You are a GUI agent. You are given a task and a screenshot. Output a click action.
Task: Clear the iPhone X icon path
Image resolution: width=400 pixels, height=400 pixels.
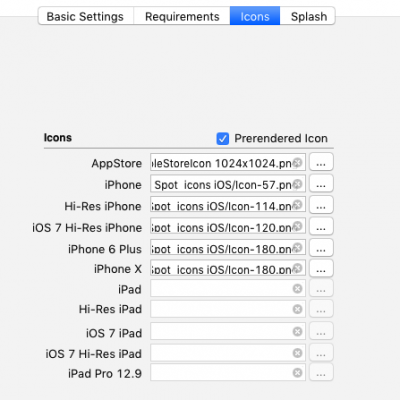coord(297,268)
